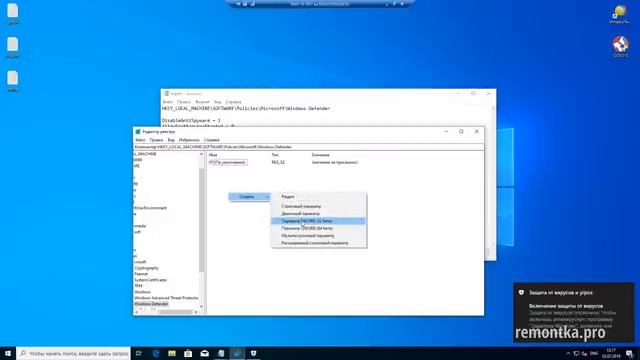Click the tree pane horizontal scrollbar thumb
This screenshot has height=360, width=640.
[x=176, y=312]
